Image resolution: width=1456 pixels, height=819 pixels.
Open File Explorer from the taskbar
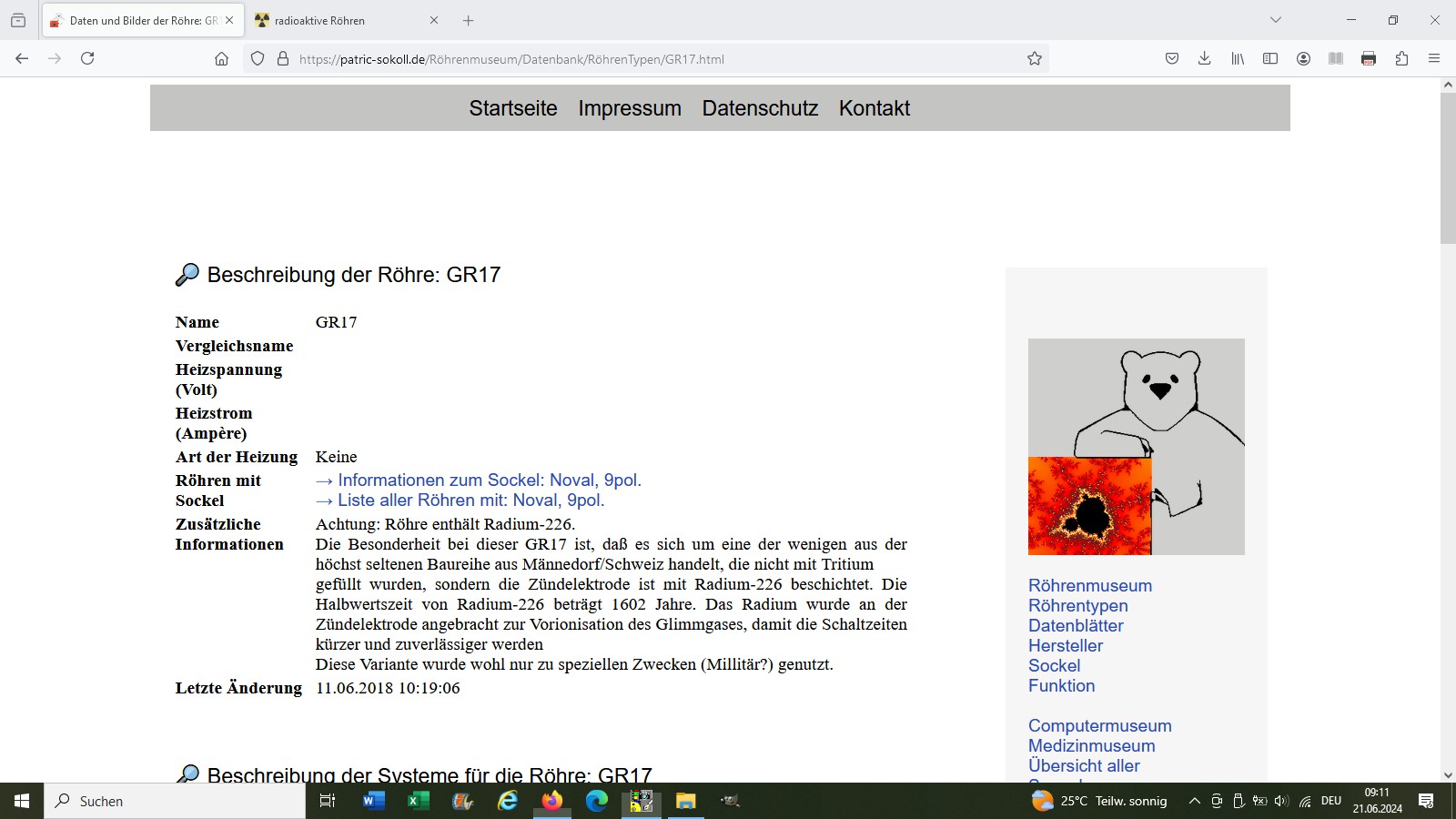685,801
